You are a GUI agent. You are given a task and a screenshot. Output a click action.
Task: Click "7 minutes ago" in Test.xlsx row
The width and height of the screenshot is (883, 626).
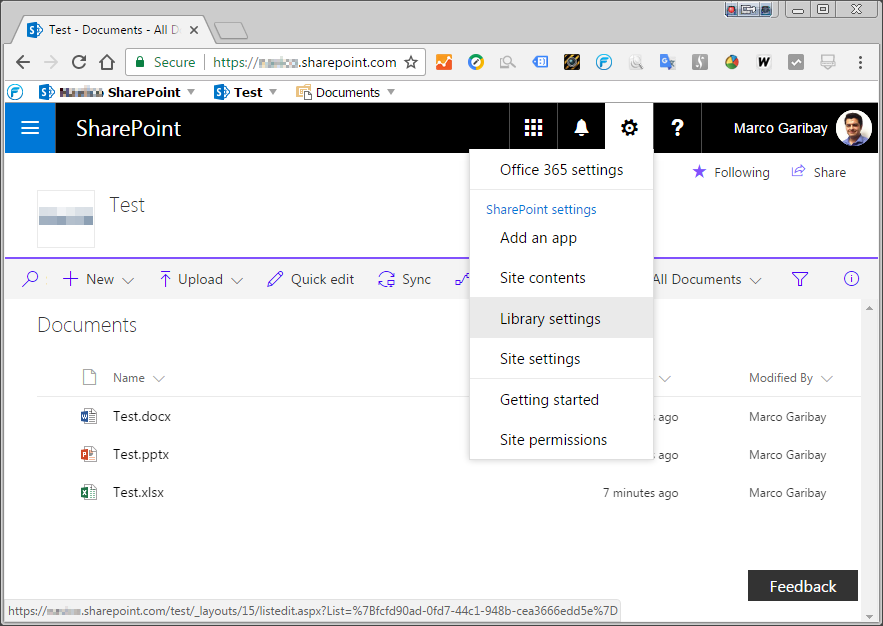click(640, 493)
